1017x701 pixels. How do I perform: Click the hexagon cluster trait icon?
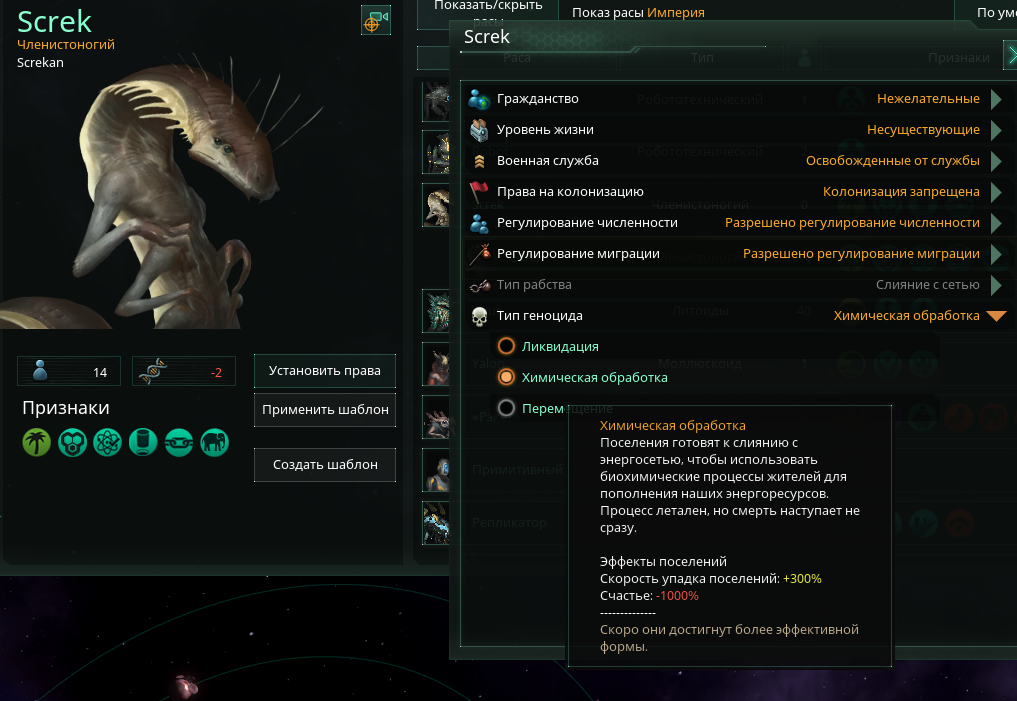click(72, 442)
